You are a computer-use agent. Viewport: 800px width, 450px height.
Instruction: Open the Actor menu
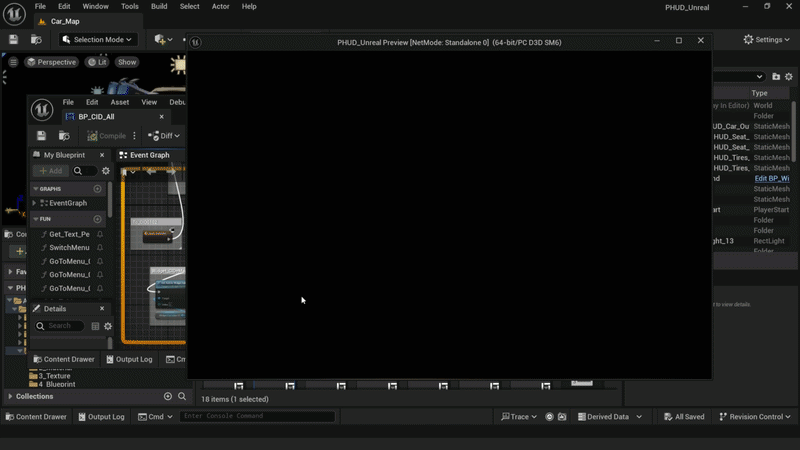[220, 7]
